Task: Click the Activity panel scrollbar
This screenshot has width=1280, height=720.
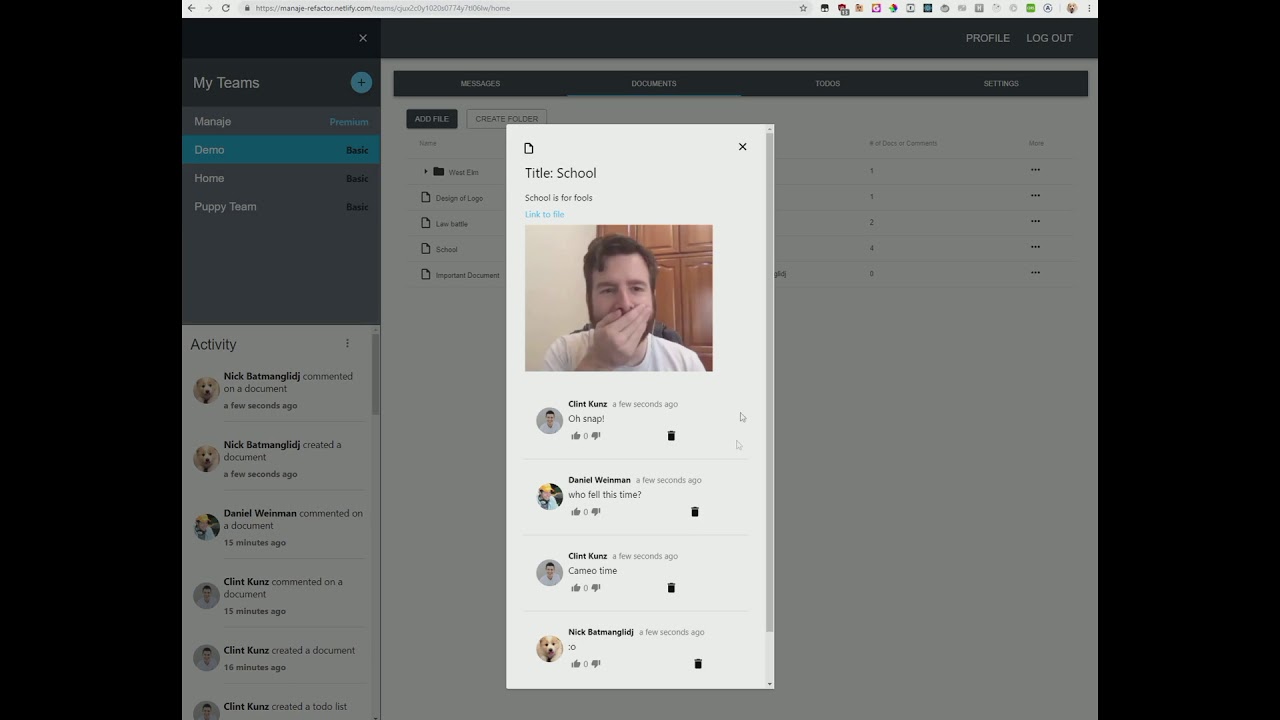Action: (x=376, y=375)
